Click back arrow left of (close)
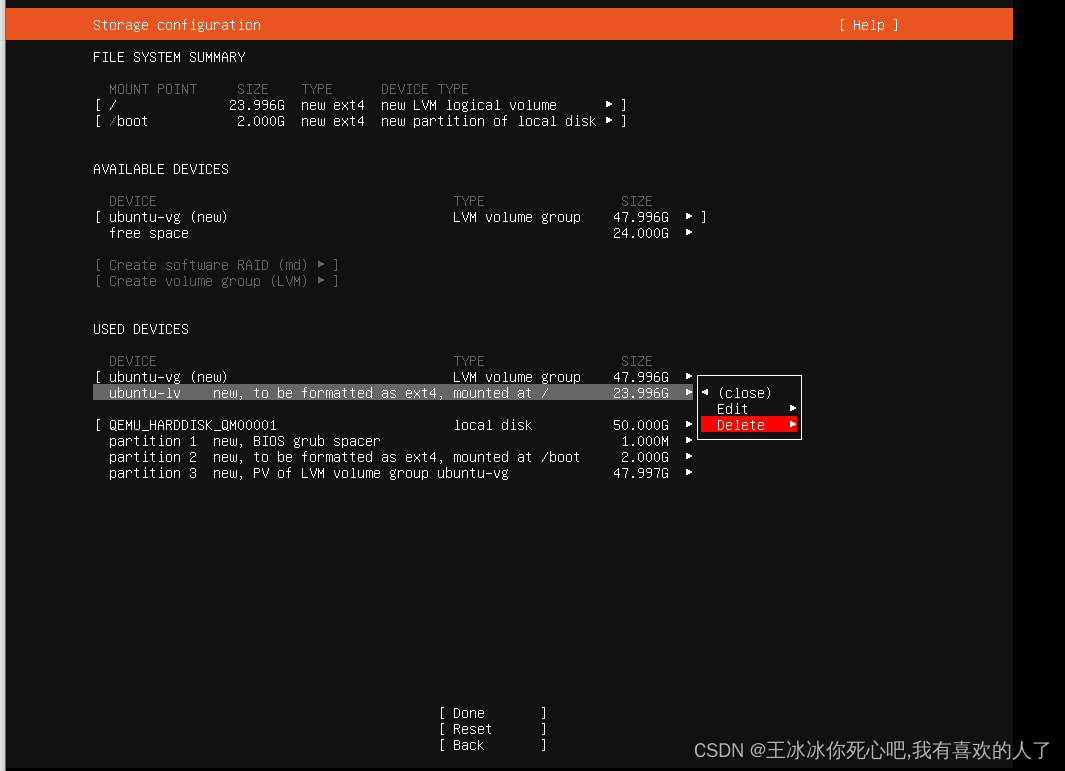The height and width of the screenshot is (771, 1065). (705, 393)
